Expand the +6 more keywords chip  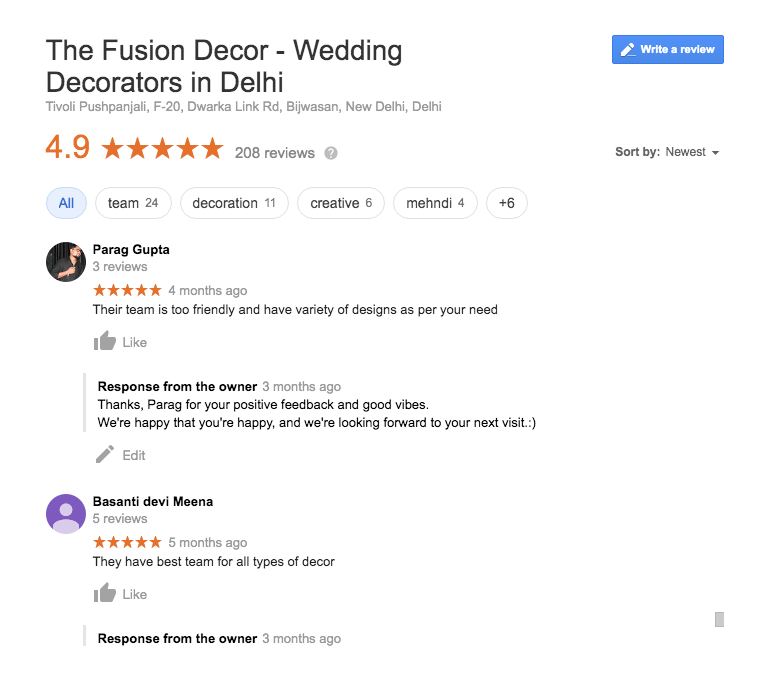point(506,203)
